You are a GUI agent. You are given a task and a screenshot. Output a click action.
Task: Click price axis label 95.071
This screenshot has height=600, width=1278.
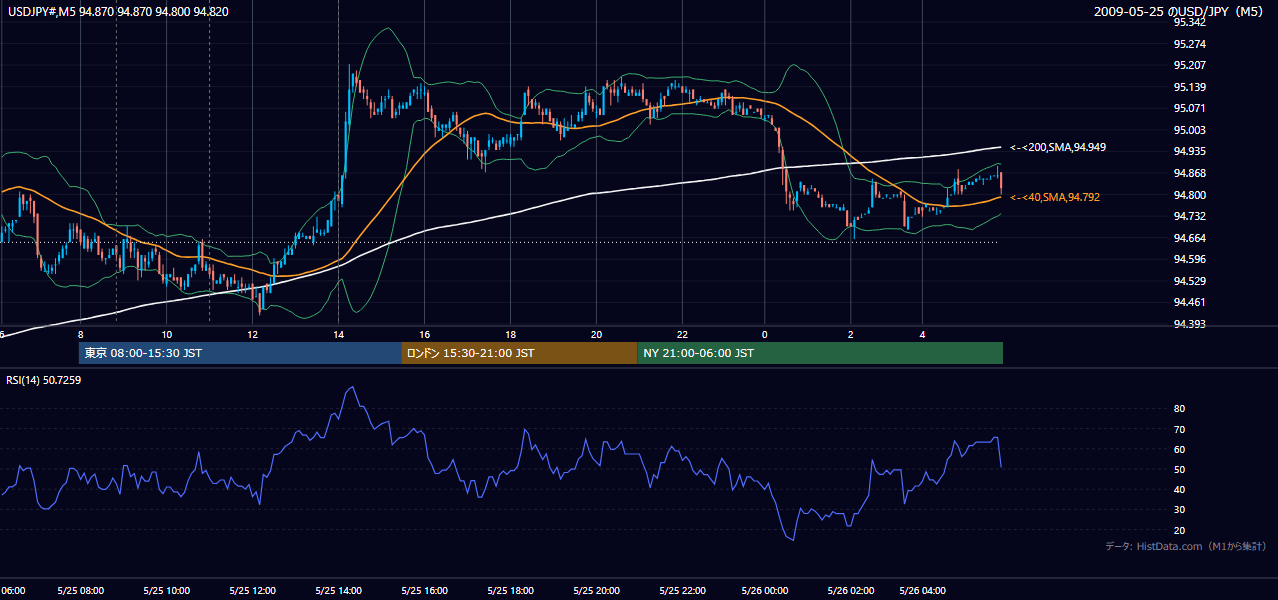(1189, 108)
